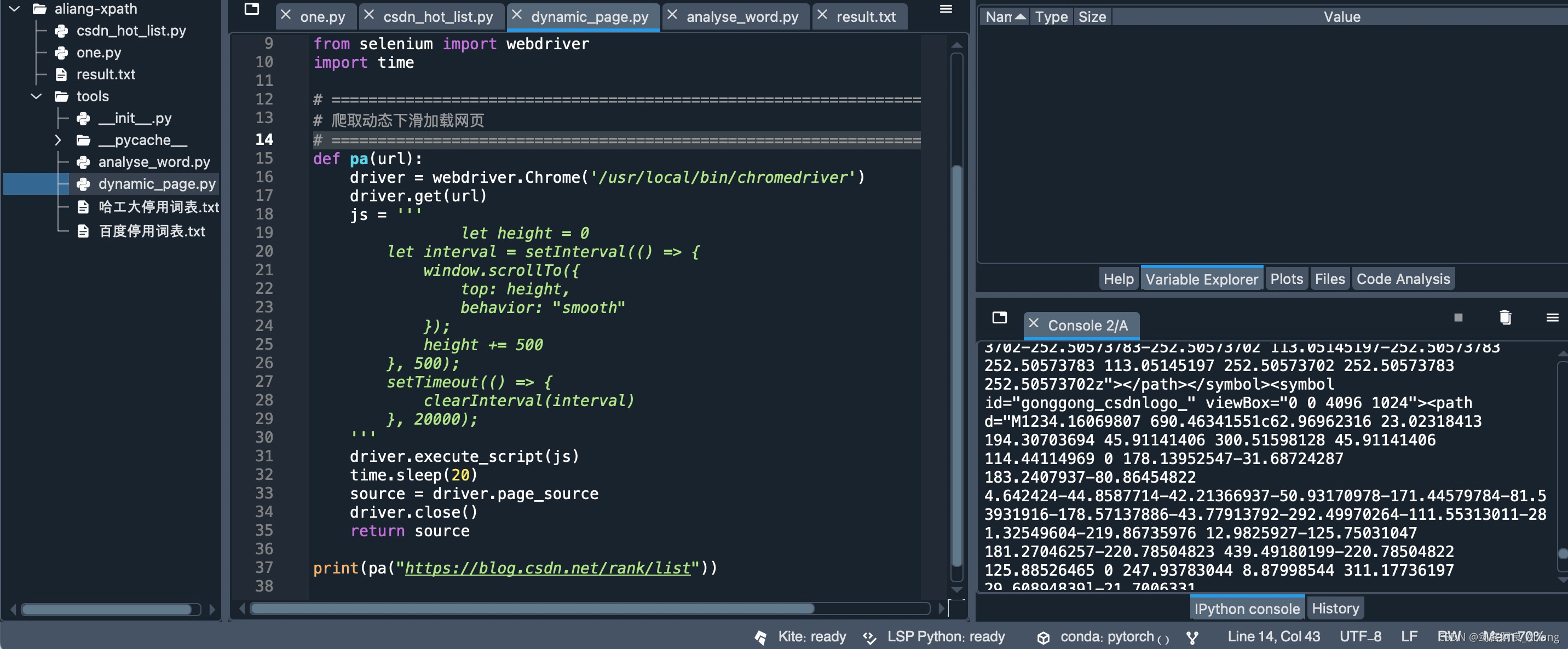Click the console stop/interrupt kernel square
Image resolution: width=1568 pixels, height=649 pixels.
[x=1458, y=317]
